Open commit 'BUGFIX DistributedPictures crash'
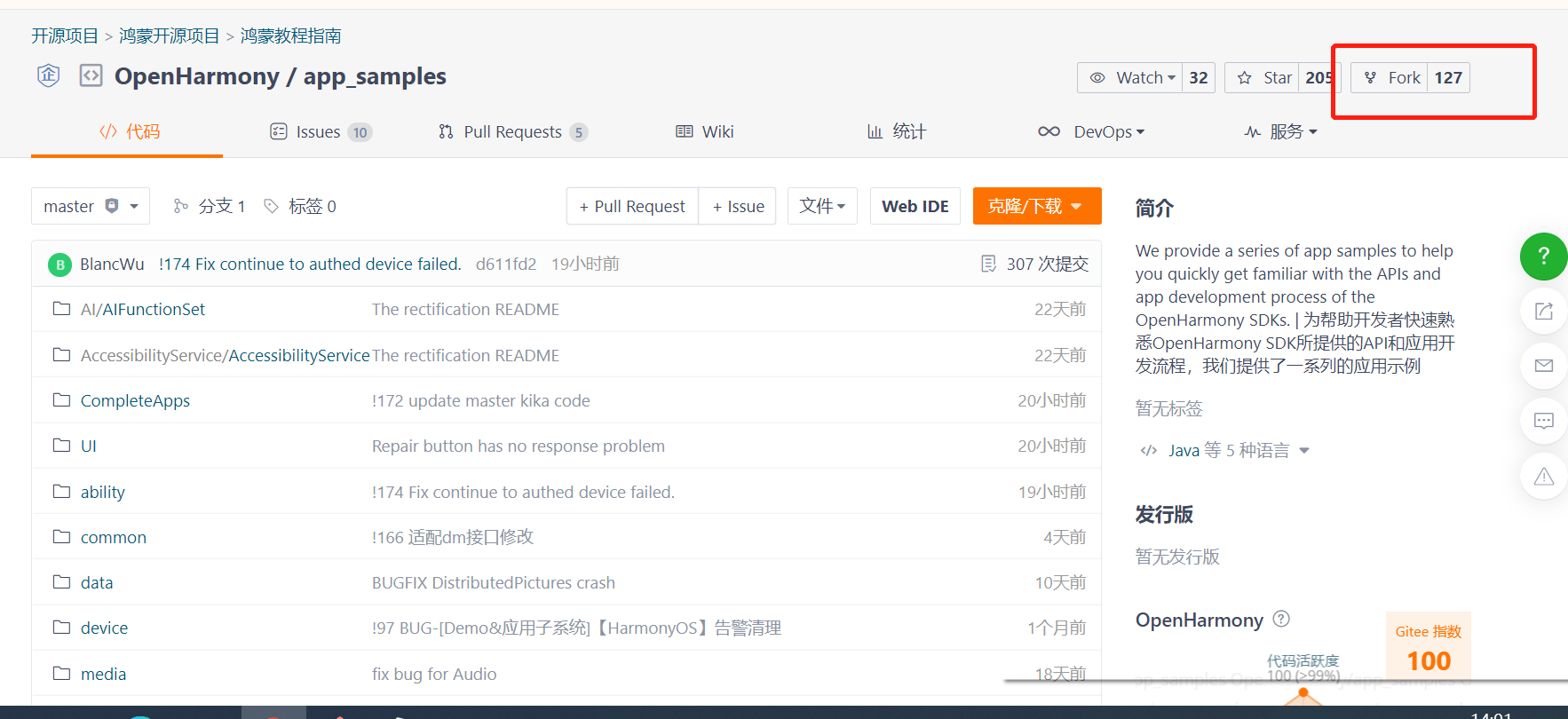 (x=494, y=582)
